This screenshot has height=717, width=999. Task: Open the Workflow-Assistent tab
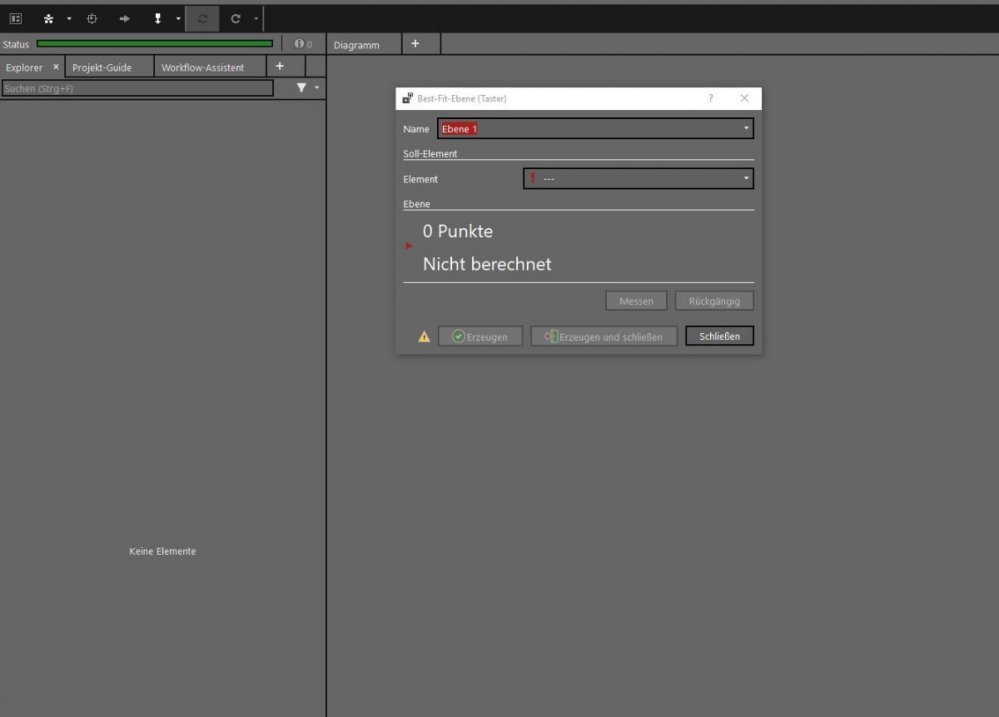202,67
